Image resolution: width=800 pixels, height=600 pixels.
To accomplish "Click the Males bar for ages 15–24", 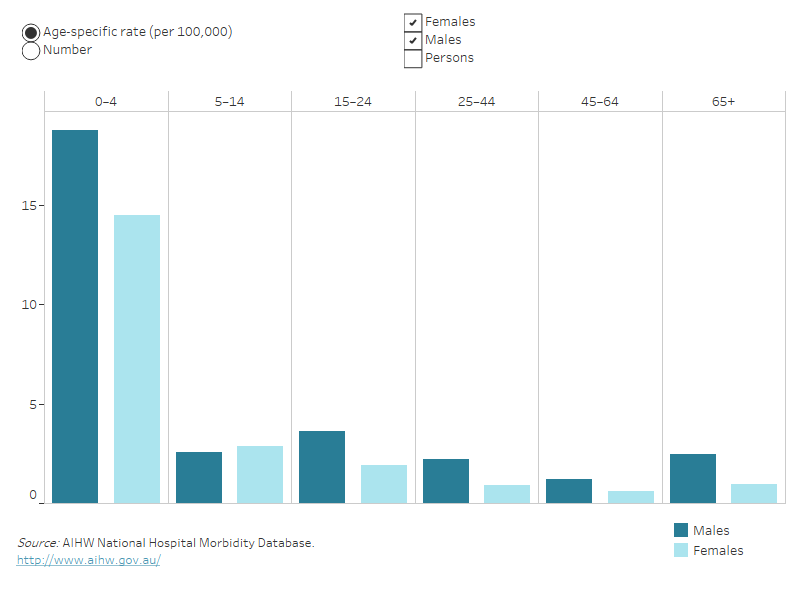I will (322, 467).
